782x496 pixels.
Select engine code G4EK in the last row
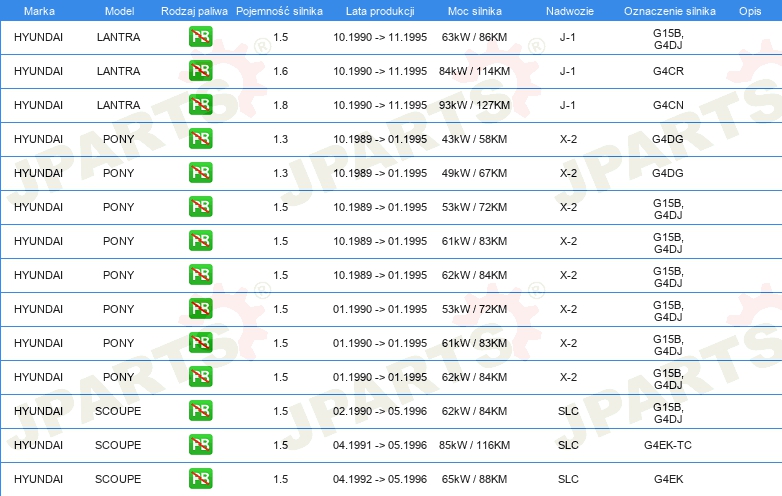pyautogui.click(x=668, y=479)
